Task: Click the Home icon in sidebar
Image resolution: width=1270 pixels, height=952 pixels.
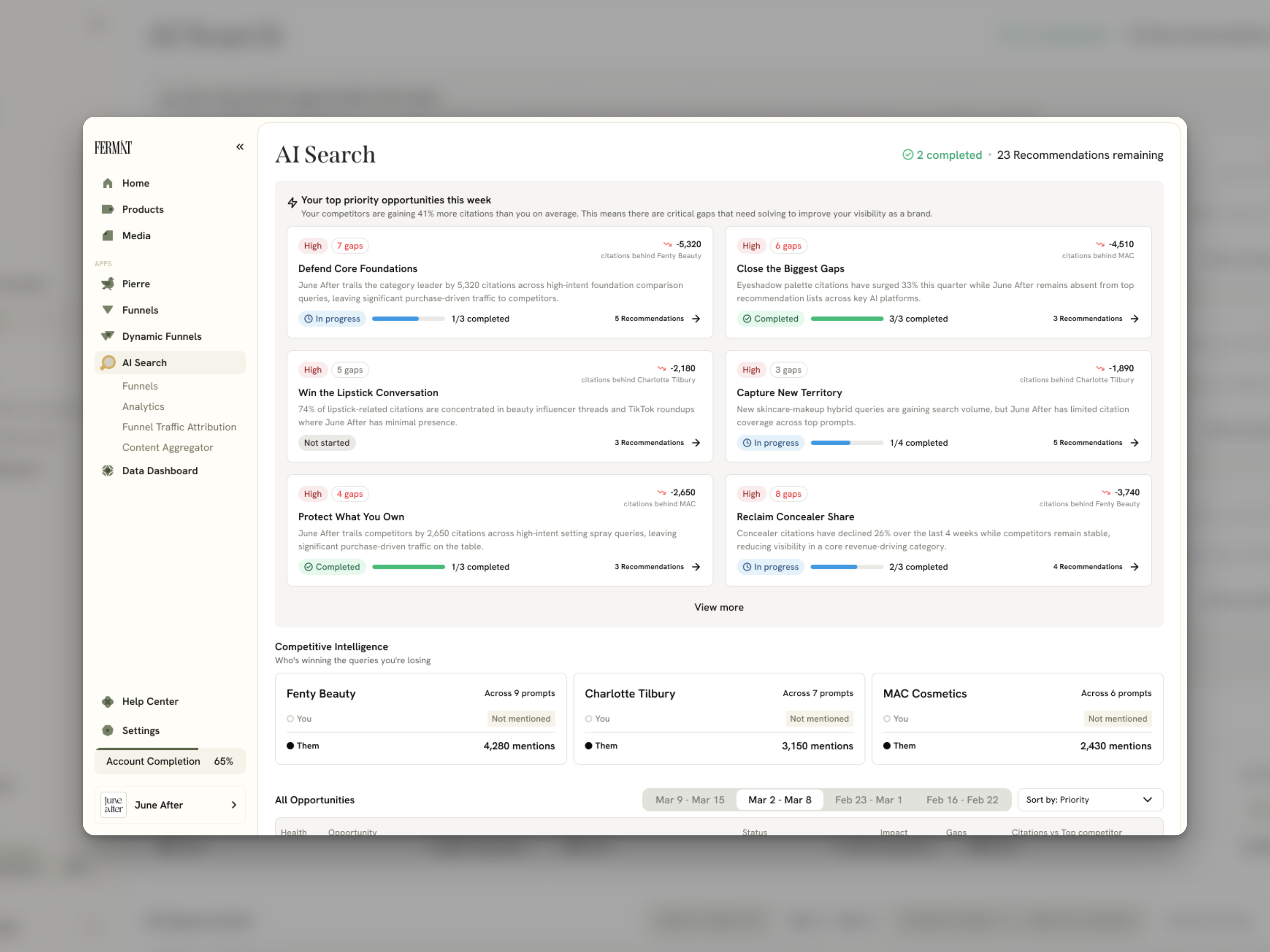Action: (x=107, y=183)
